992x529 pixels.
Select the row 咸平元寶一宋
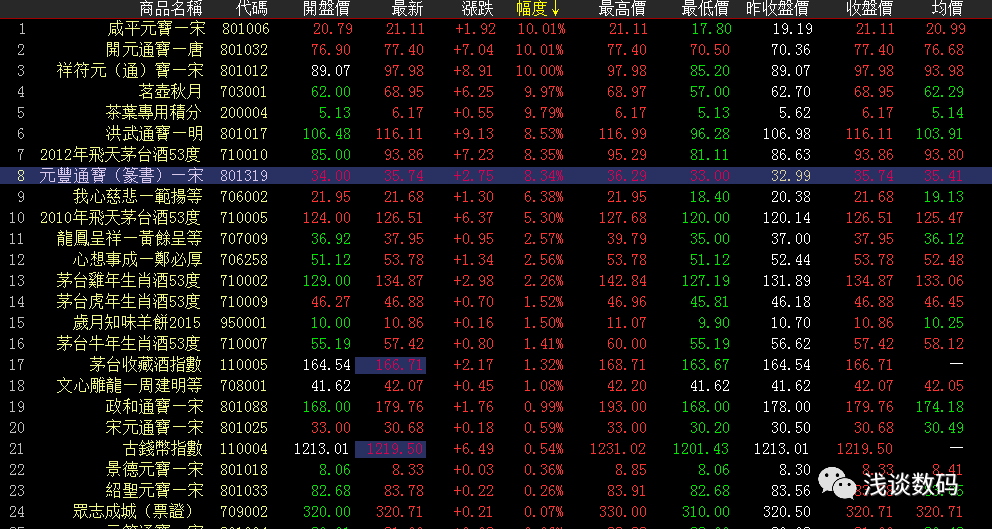(496, 28)
